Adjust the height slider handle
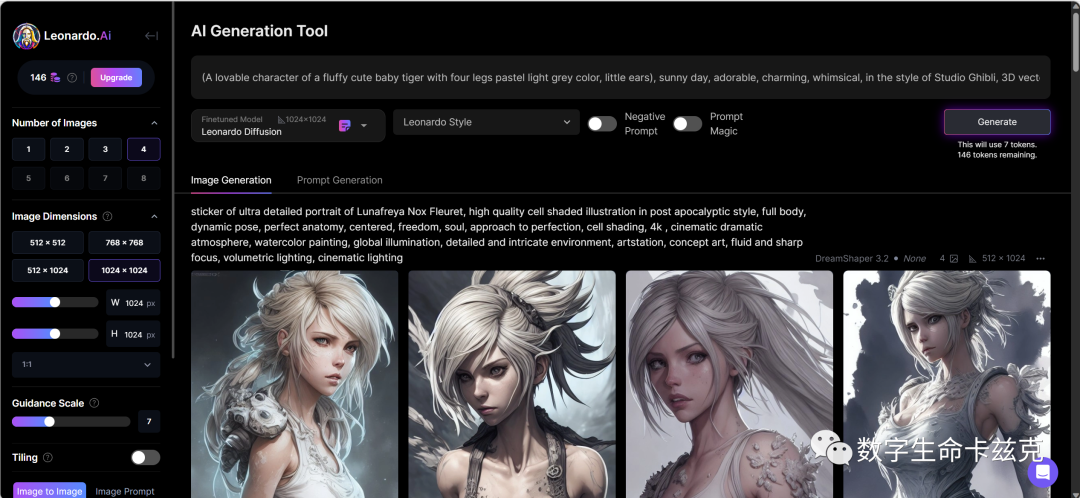Image resolution: width=1080 pixels, height=498 pixels. (54, 334)
